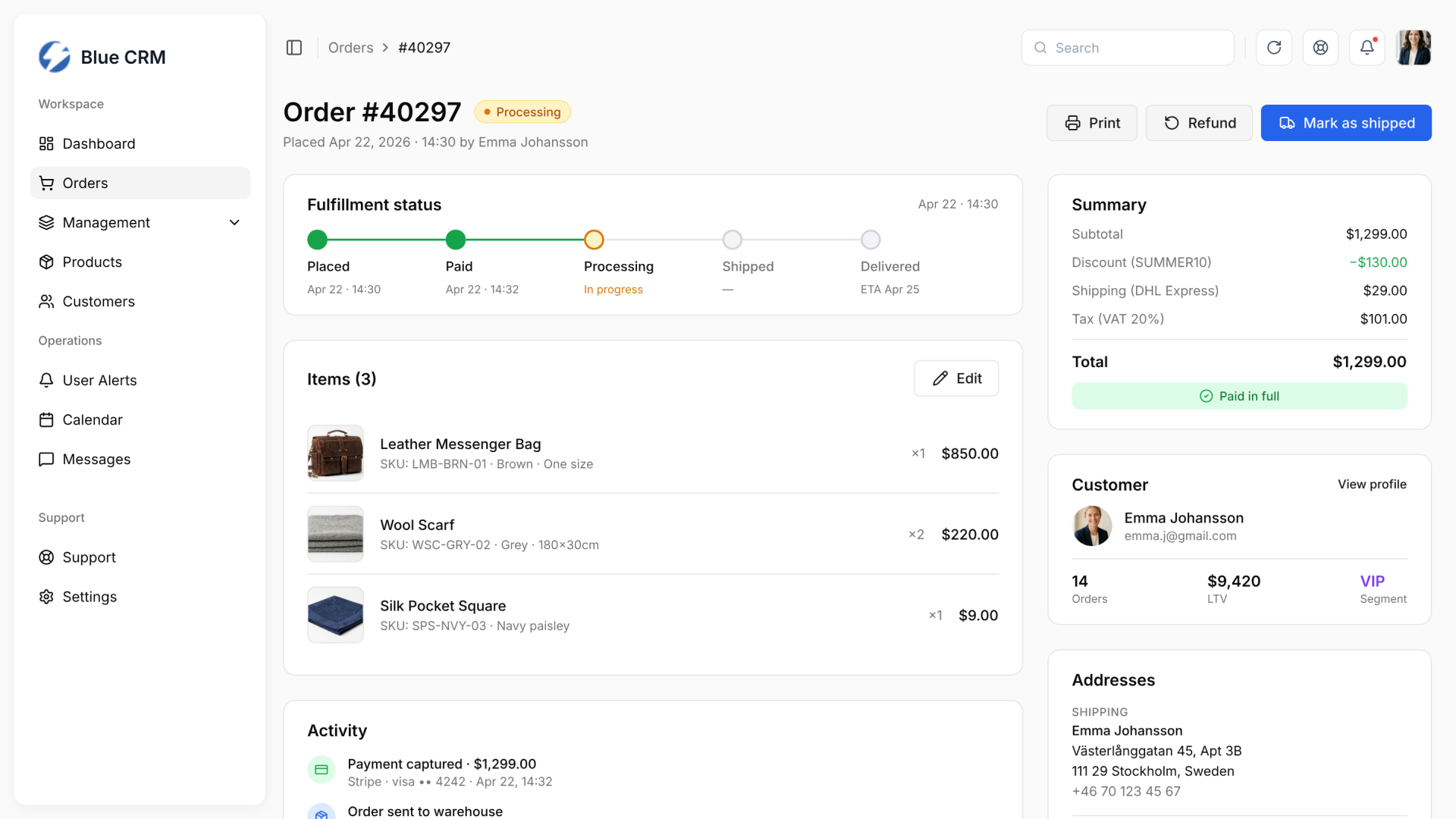
Task: Focus the Search input field
Action: [1128, 48]
